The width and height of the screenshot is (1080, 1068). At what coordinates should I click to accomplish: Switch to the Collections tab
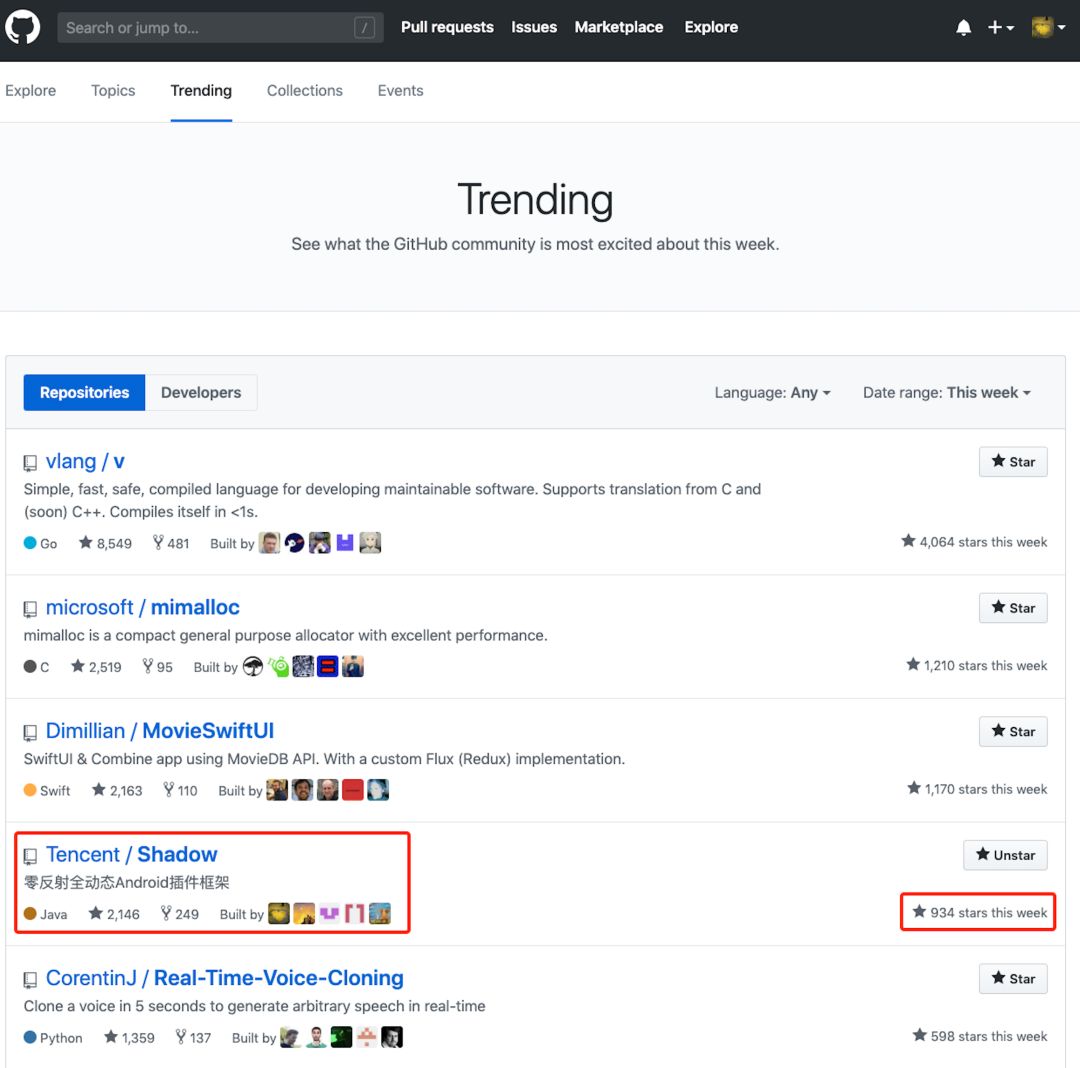304,91
